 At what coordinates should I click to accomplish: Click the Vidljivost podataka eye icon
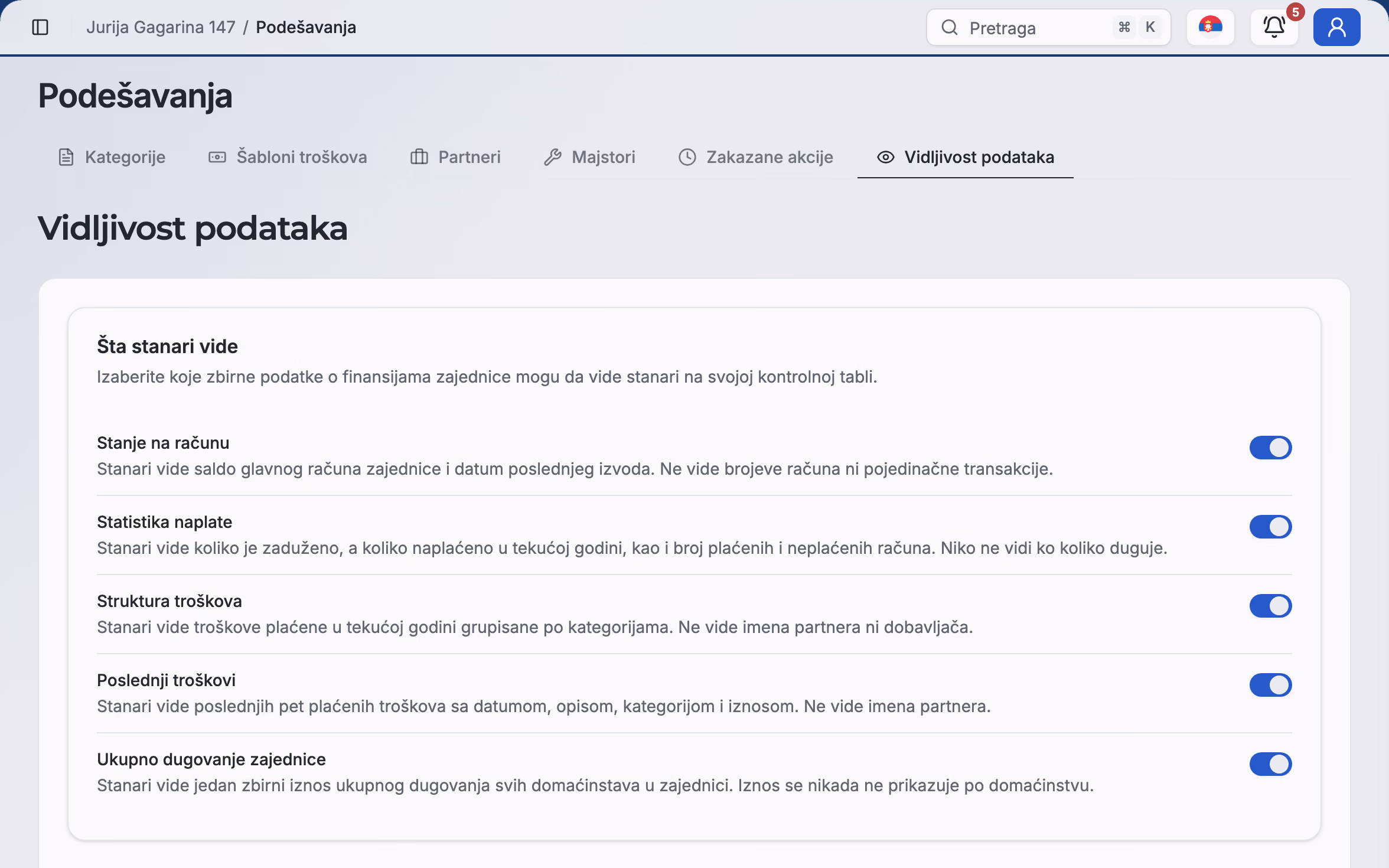[886, 157]
